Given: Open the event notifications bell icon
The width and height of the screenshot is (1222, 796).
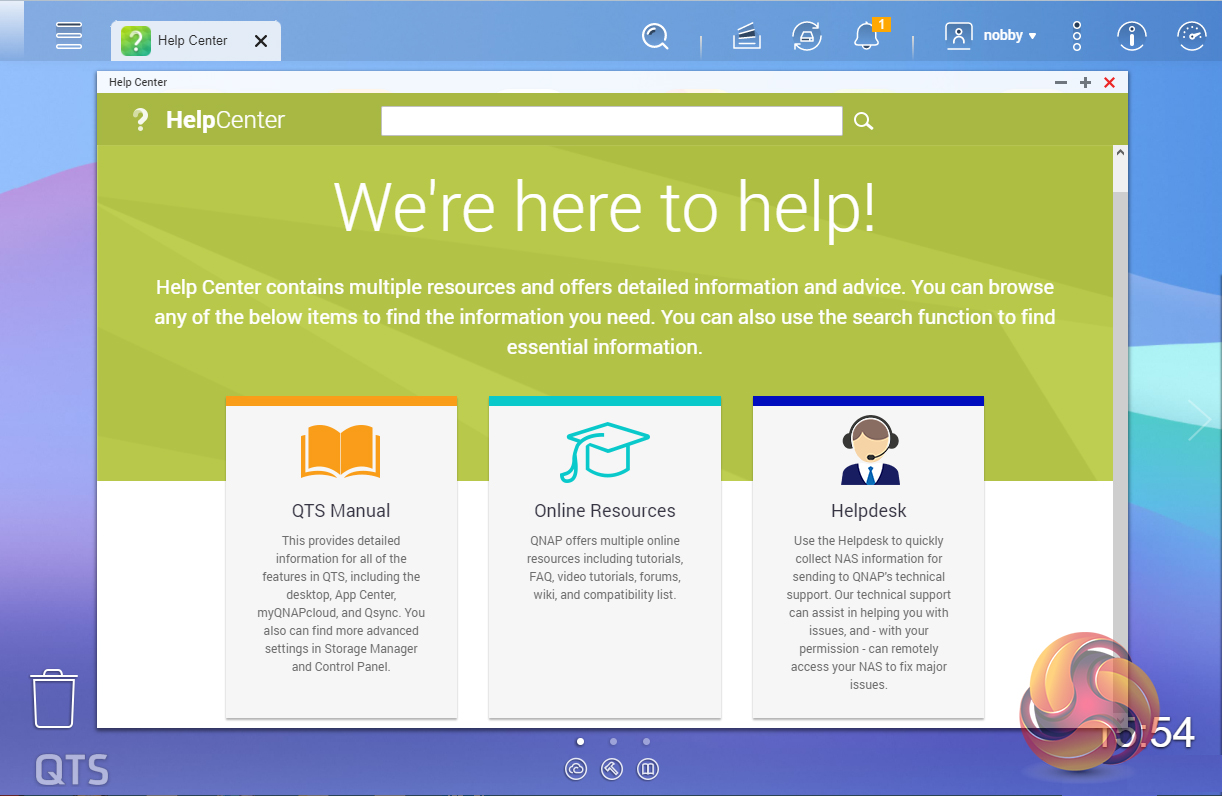Looking at the screenshot, I should (867, 36).
